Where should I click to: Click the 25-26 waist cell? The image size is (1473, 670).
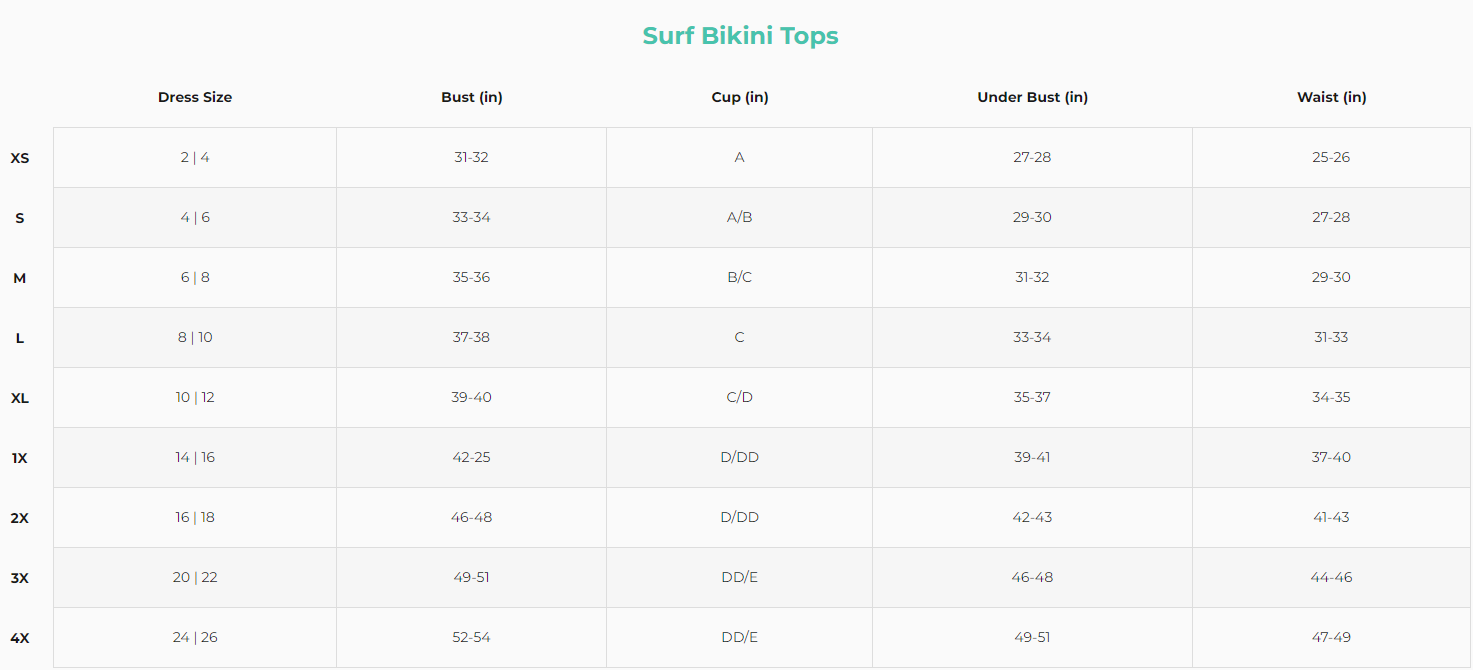click(1331, 157)
